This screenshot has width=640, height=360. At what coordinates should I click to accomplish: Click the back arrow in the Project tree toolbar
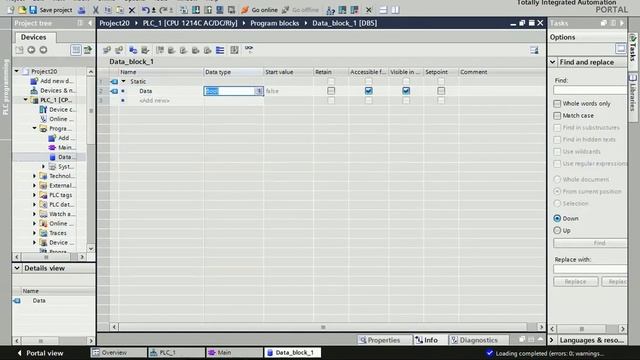[31, 50]
